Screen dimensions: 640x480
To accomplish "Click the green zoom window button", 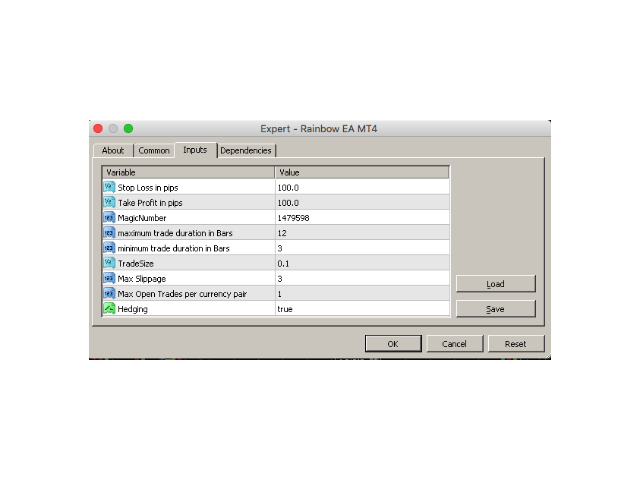I will coord(128,129).
